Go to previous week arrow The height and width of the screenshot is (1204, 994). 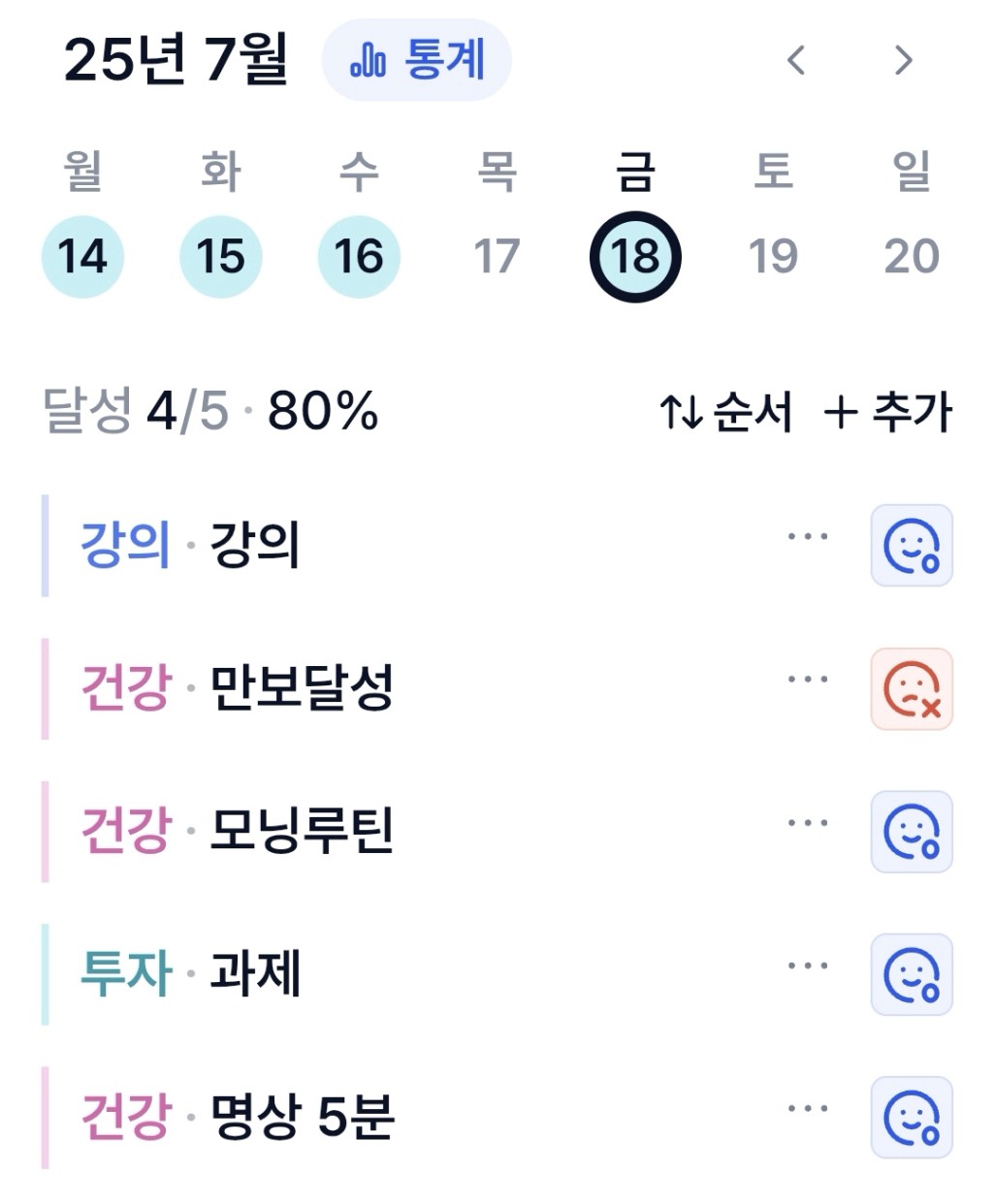click(x=796, y=60)
